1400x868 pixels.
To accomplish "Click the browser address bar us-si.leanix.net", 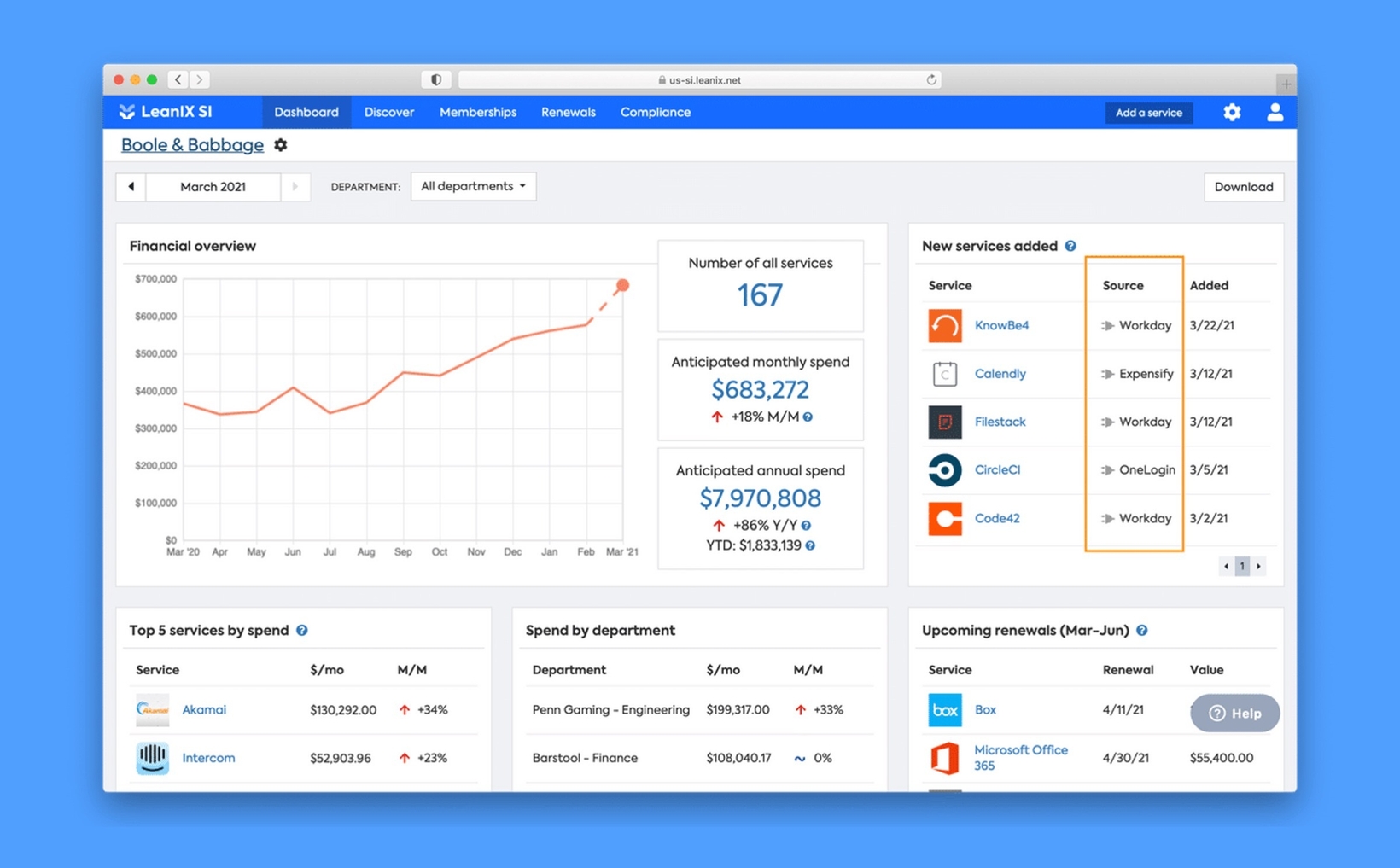I will (698, 79).
